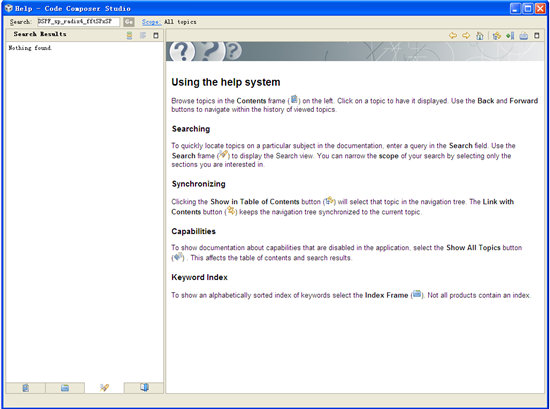Open the Bookmarks tab

144,388
